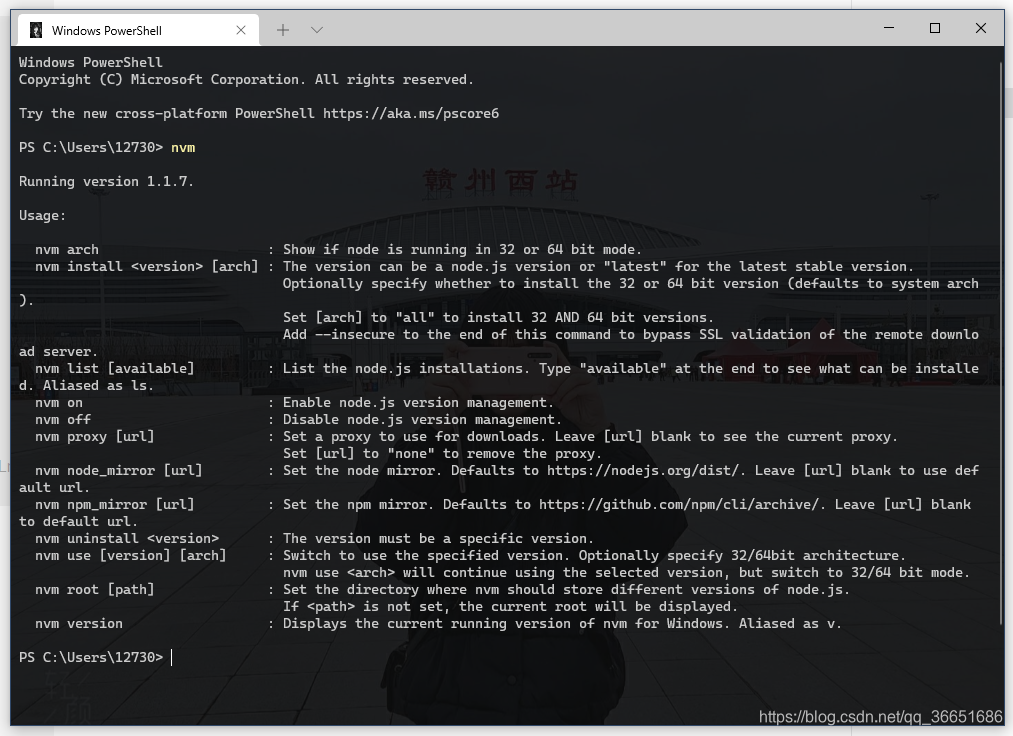Viewport: 1013px width, 736px height.
Task: Click 'The version must be a specific version.' text
Action: [x=438, y=538]
